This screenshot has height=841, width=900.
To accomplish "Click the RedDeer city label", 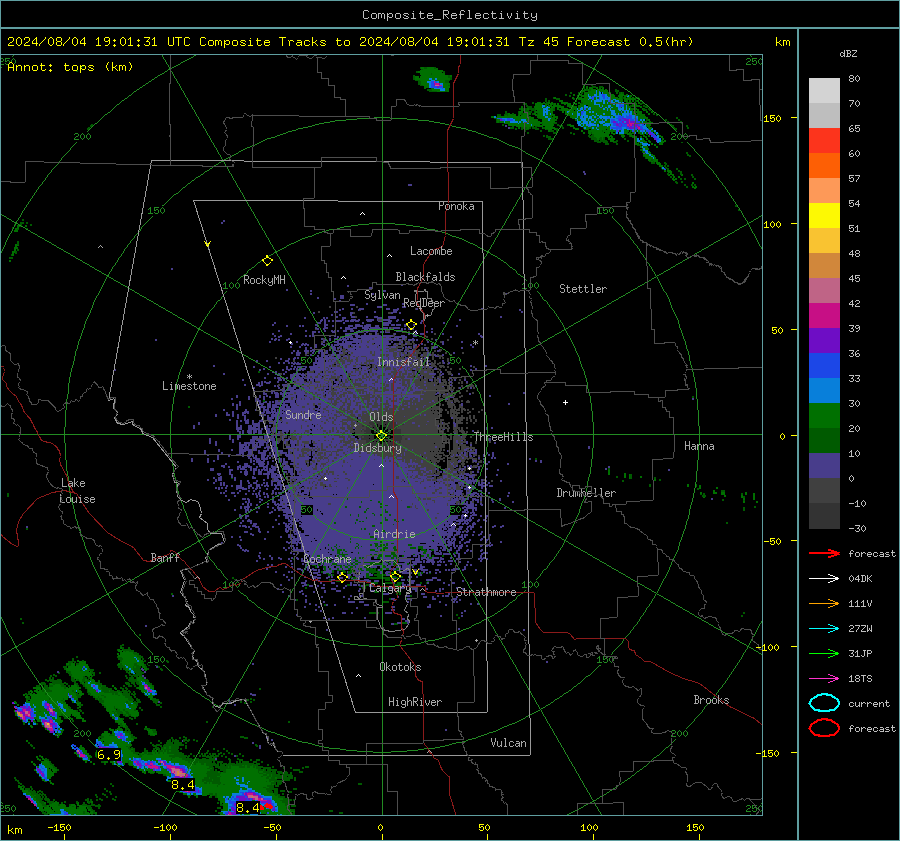I will pyautogui.click(x=424, y=303).
